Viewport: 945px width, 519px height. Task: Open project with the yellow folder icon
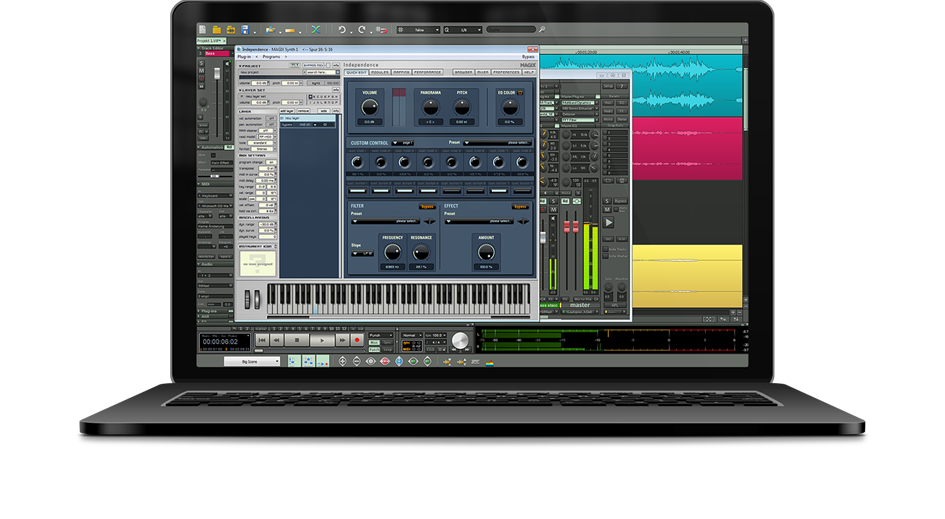pyautogui.click(x=217, y=30)
